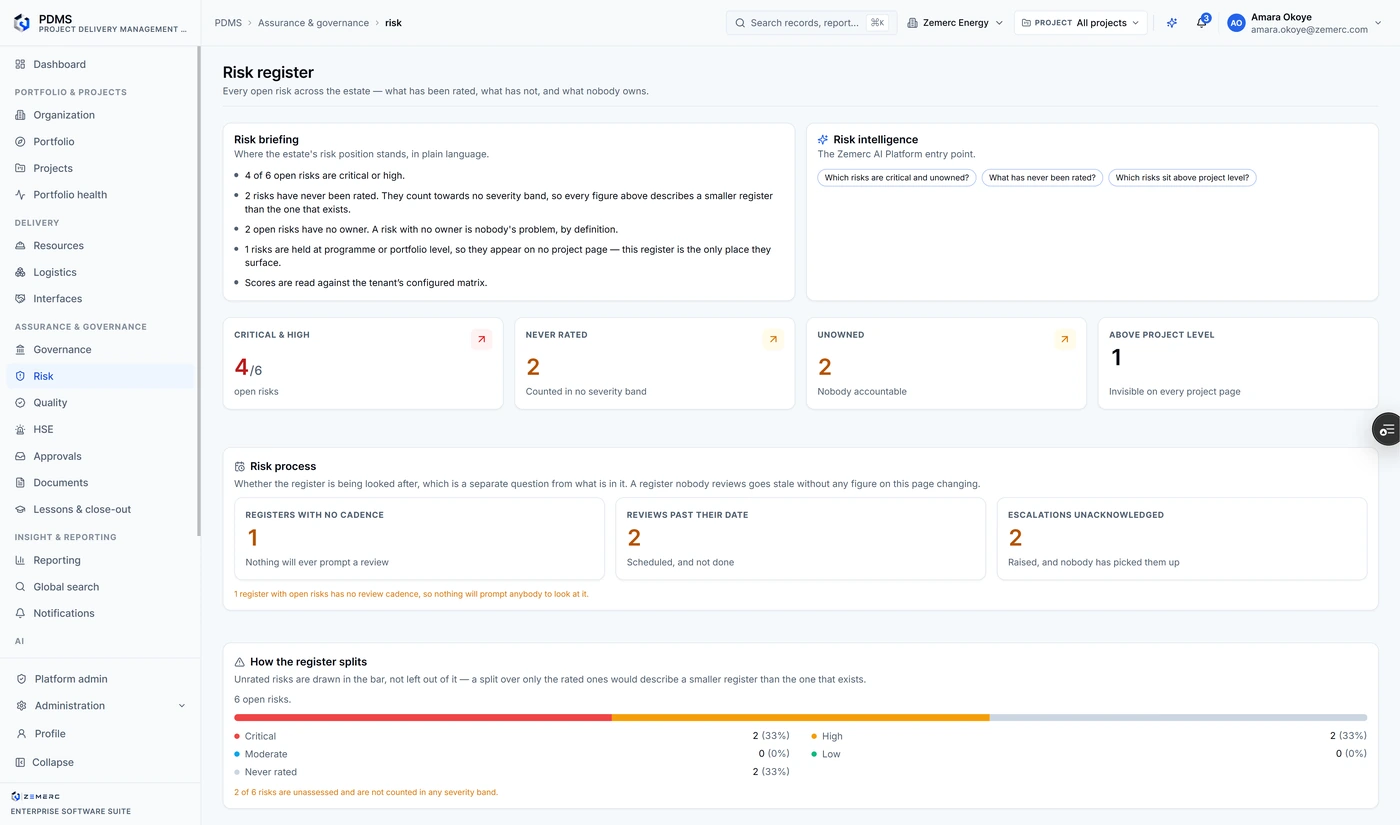Open Never Rated card arrow icon
The image size is (1400, 825).
(x=773, y=340)
